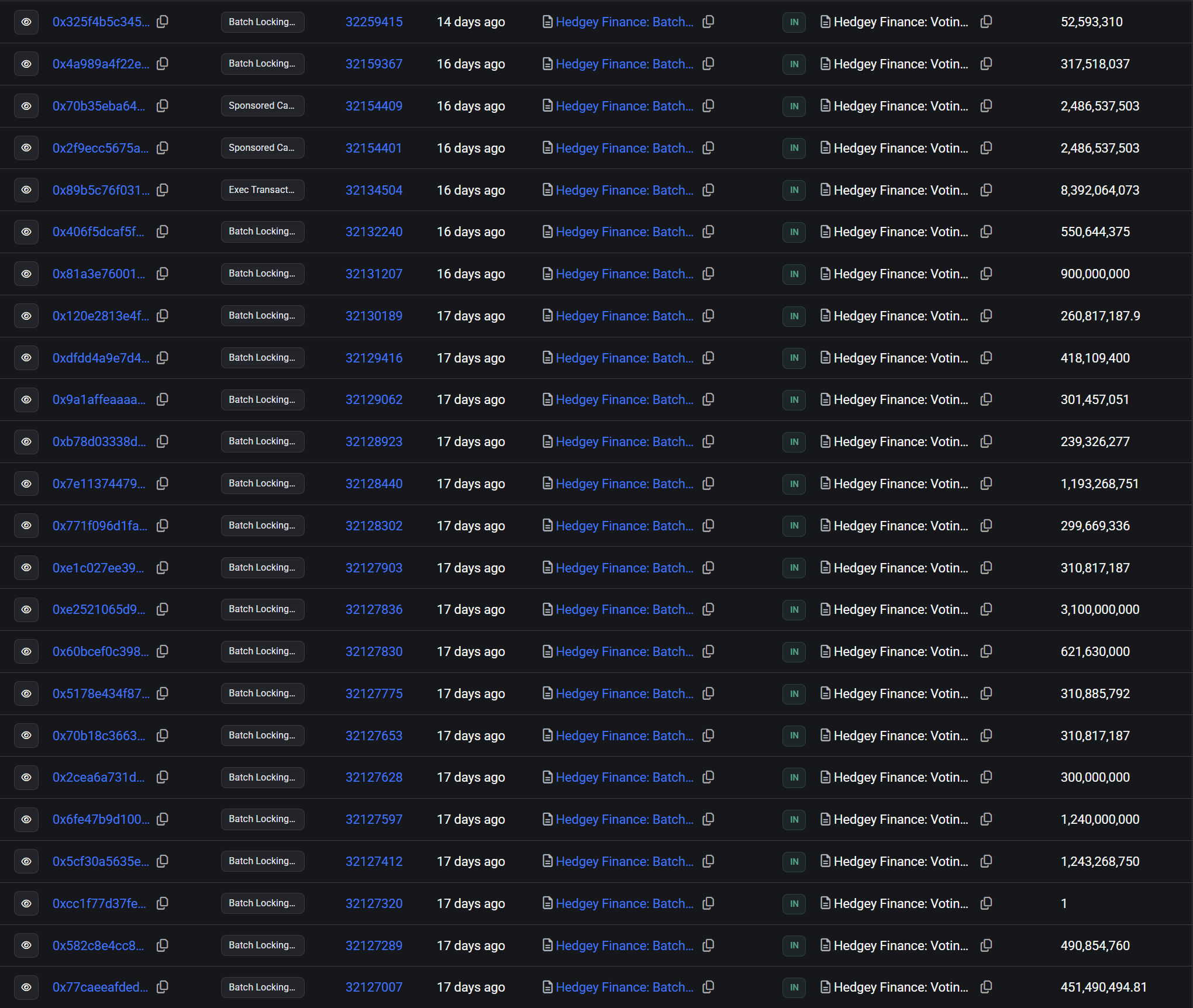Click Batch Locking method tag for 0x325f4b5c345
This screenshot has height=1008, width=1193.
point(263,22)
